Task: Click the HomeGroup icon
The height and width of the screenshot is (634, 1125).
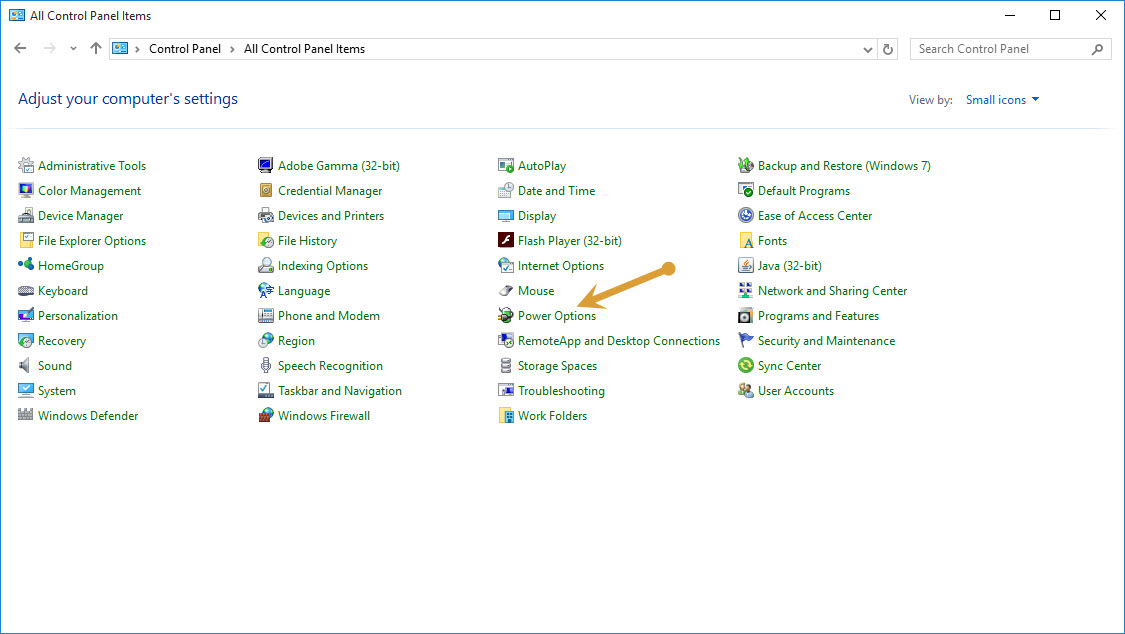Action: 26,265
